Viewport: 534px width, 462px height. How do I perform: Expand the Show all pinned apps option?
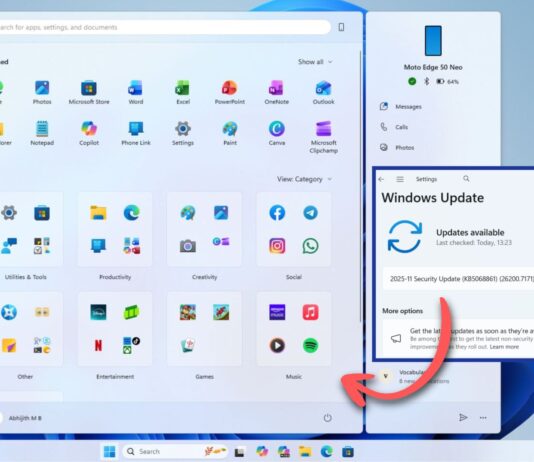315,62
